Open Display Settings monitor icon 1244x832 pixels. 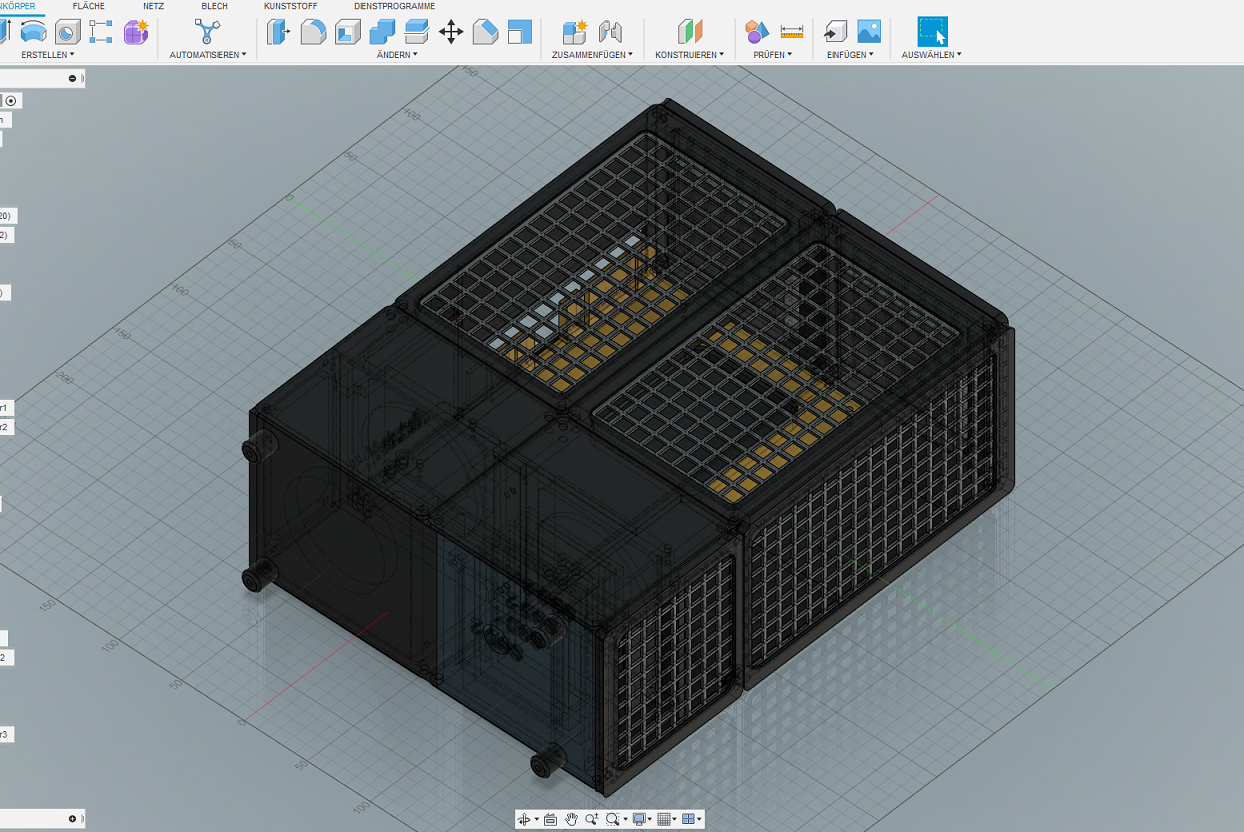click(x=638, y=819)
